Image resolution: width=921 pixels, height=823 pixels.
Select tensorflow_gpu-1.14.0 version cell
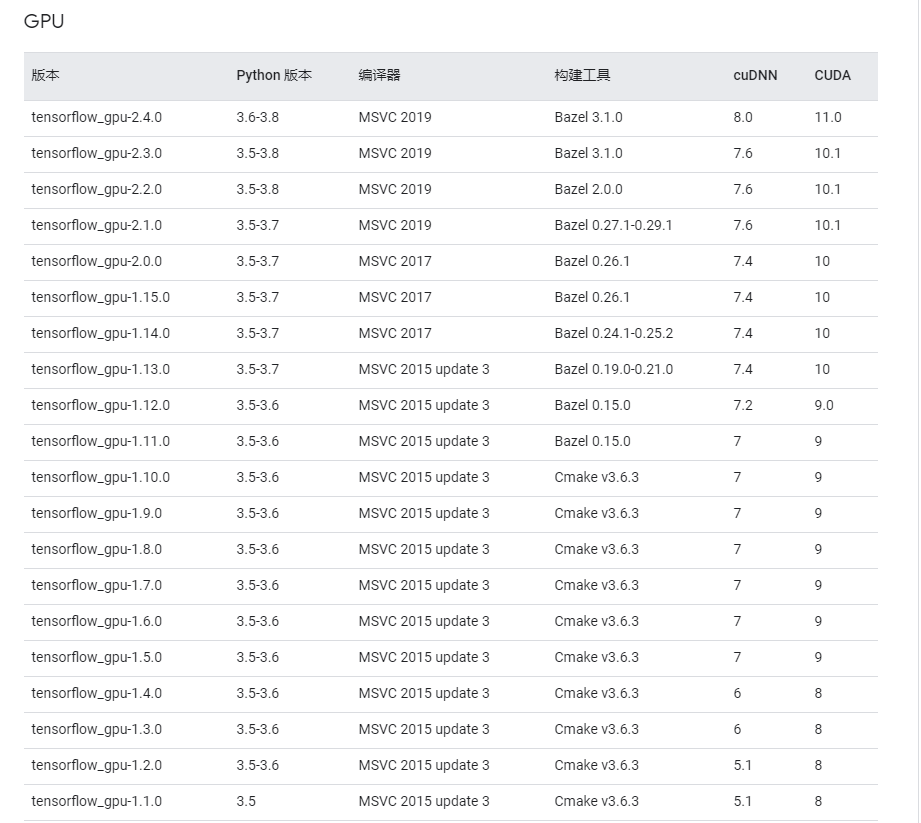point(100,333)
